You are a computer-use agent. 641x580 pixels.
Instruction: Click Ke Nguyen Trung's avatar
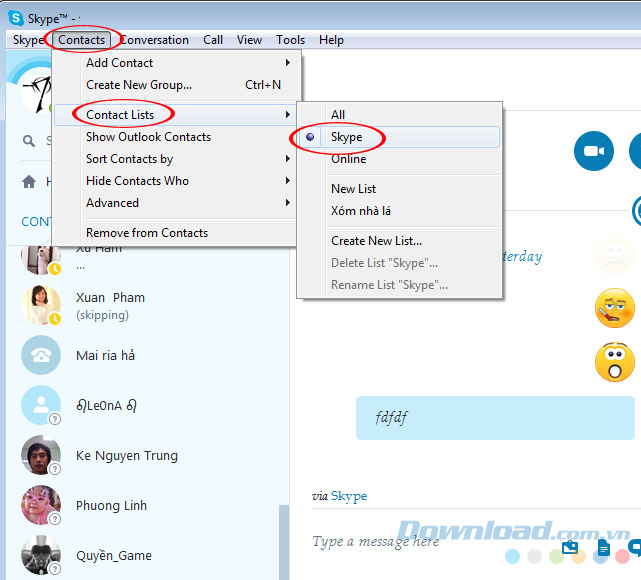point(41,455)
